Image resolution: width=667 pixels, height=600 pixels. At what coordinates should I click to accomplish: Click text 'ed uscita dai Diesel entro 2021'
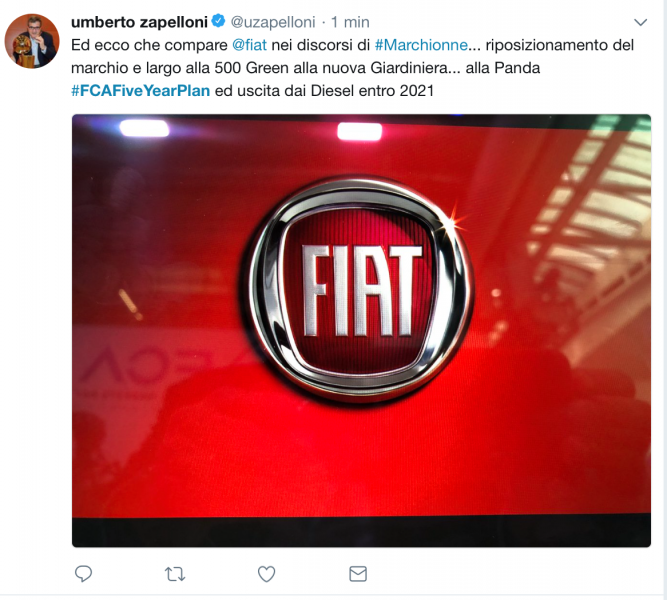(x=324, y=91)
